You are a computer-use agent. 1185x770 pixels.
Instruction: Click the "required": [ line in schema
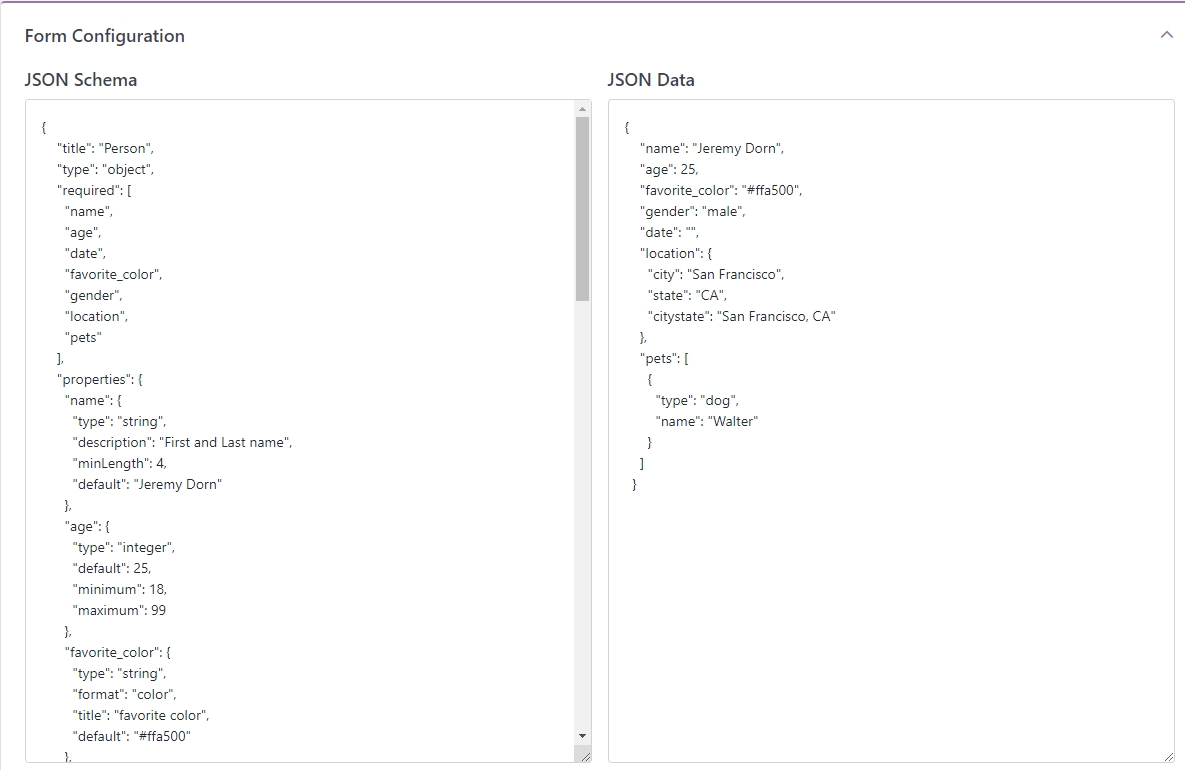[94, 190]
